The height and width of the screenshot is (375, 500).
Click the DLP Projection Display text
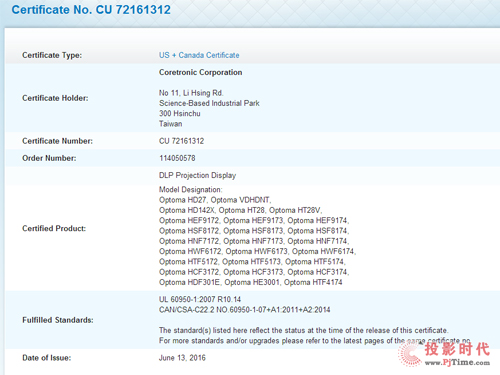(x=197, y=175)
